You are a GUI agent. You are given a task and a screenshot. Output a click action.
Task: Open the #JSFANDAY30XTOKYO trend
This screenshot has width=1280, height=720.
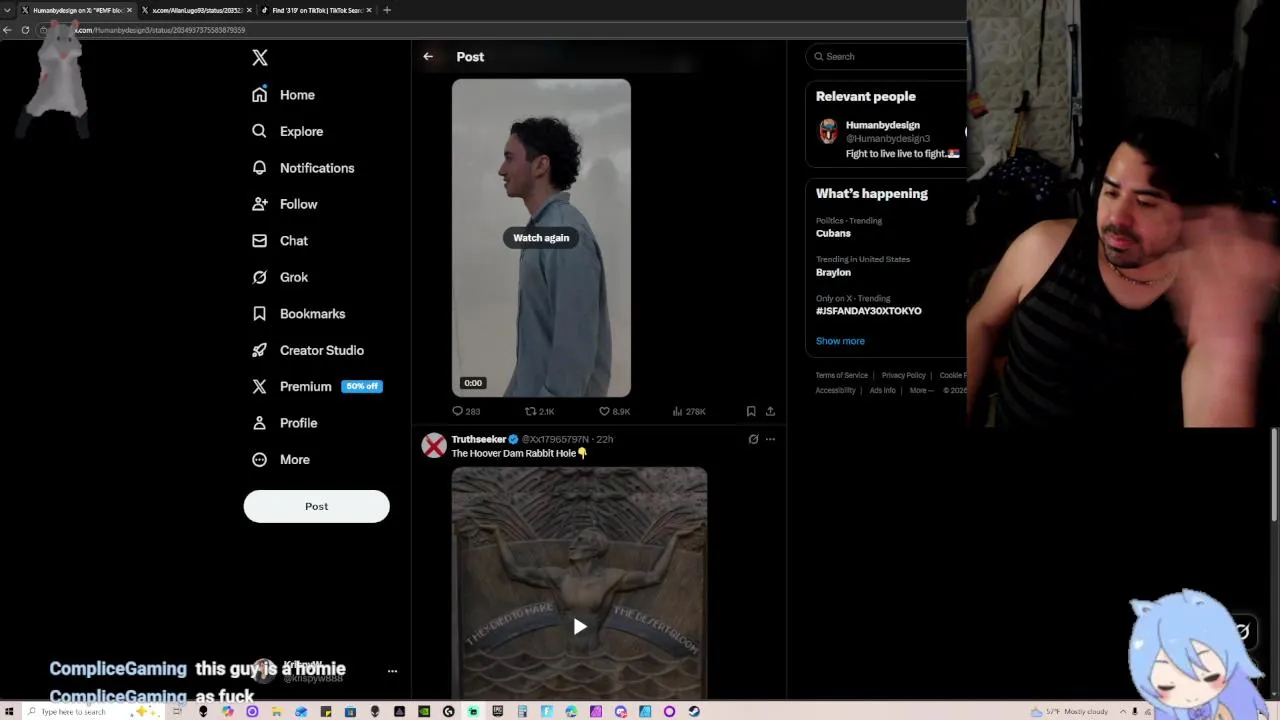click(869, 311)
